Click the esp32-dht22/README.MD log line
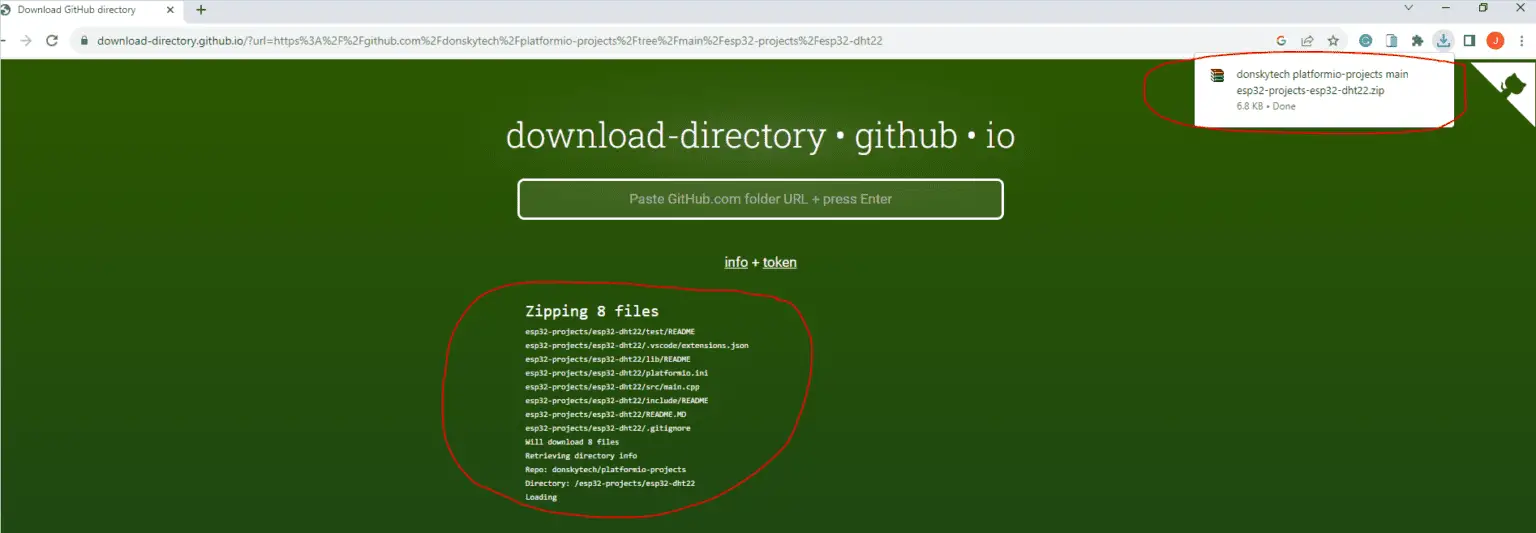 606,414
